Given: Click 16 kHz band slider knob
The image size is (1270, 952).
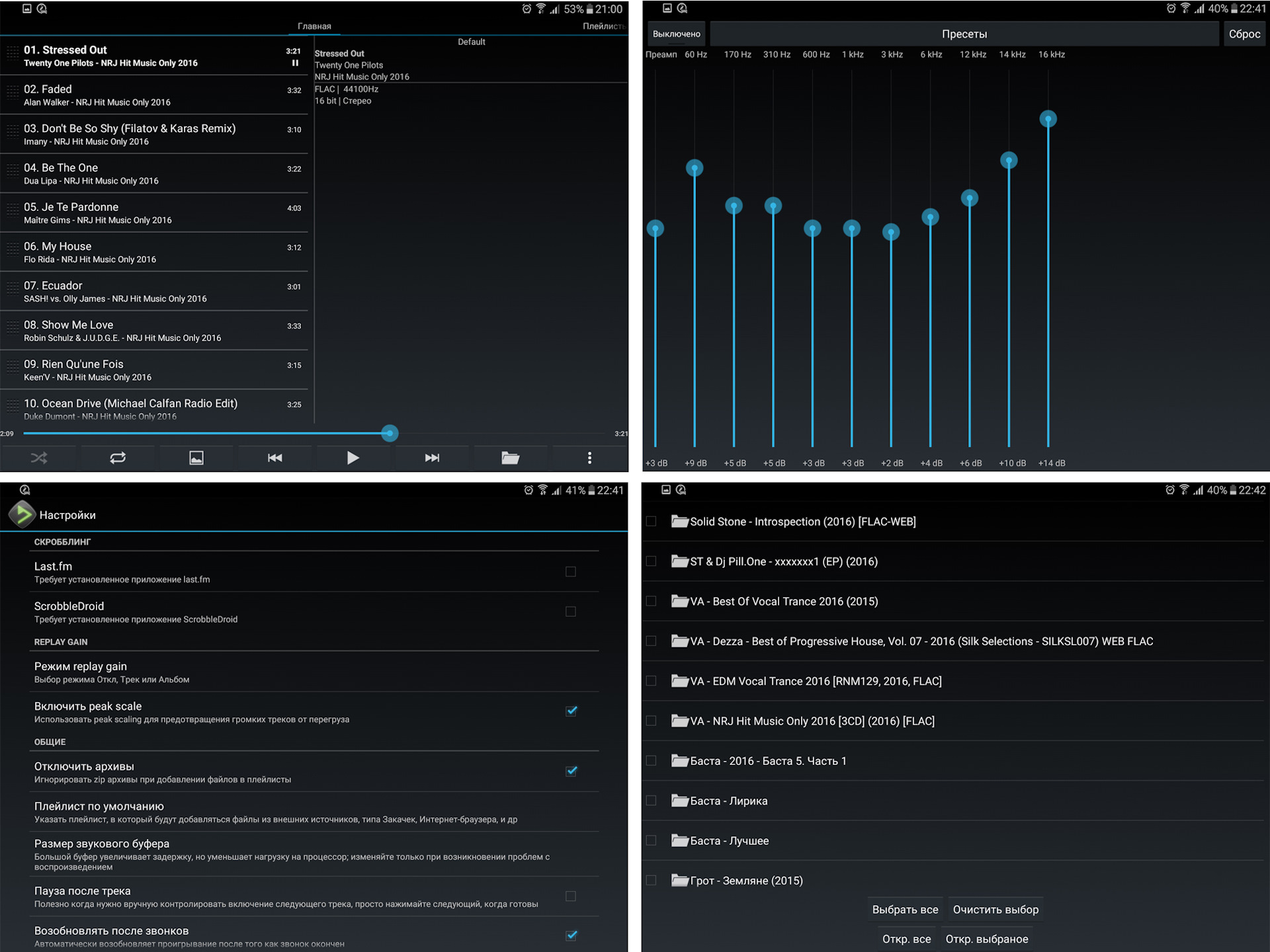Looking at the screenshot, I should click(1048, 119).
